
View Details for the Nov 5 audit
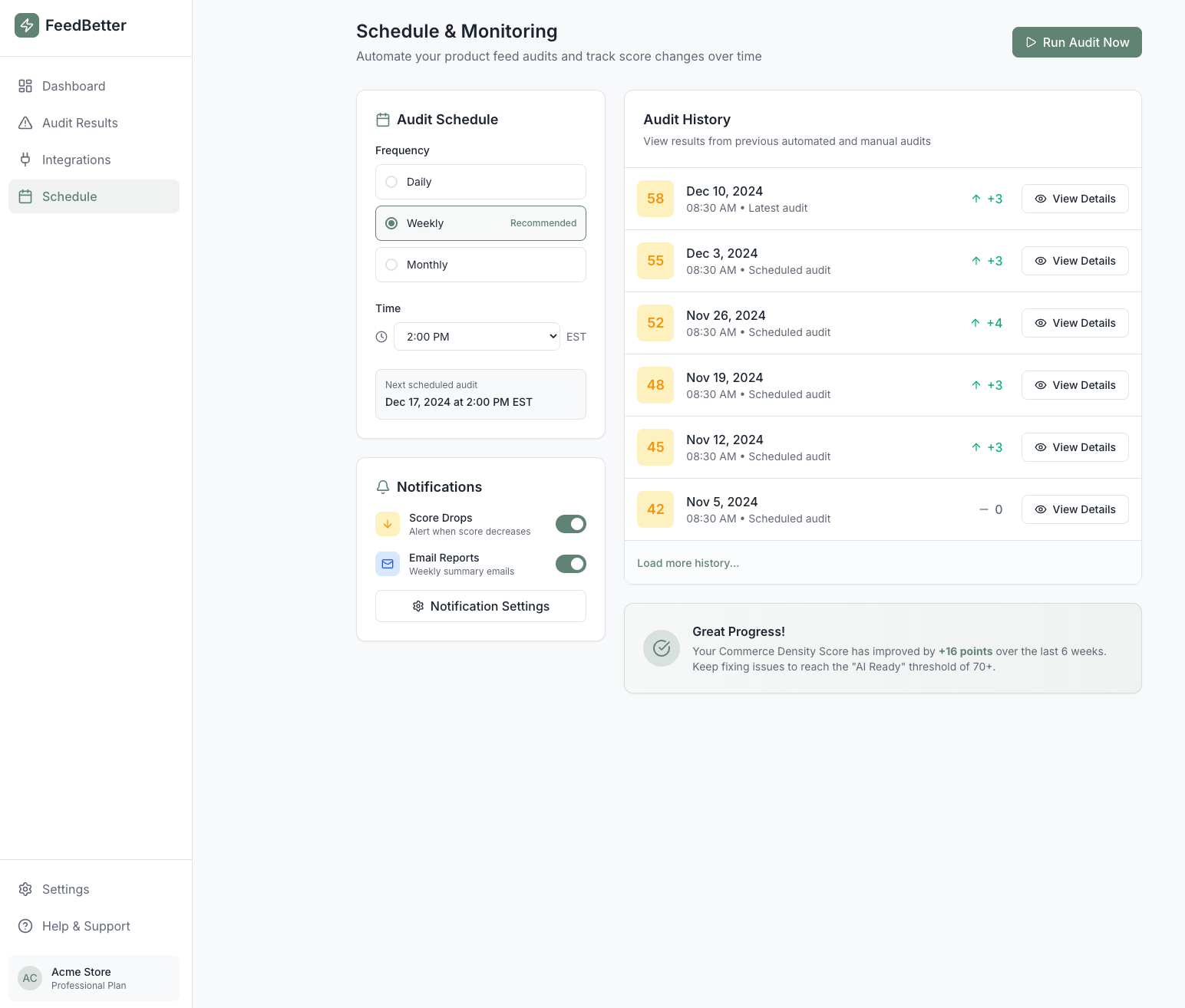[x=1074, y=509]
